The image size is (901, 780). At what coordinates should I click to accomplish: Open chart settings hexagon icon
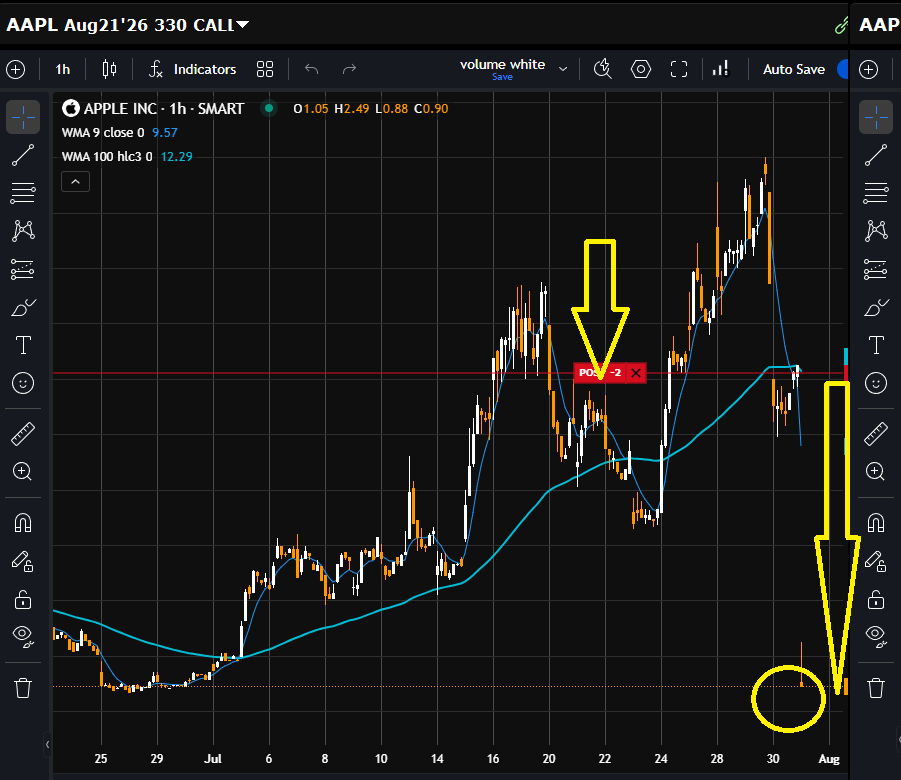[x=641, y=70]
